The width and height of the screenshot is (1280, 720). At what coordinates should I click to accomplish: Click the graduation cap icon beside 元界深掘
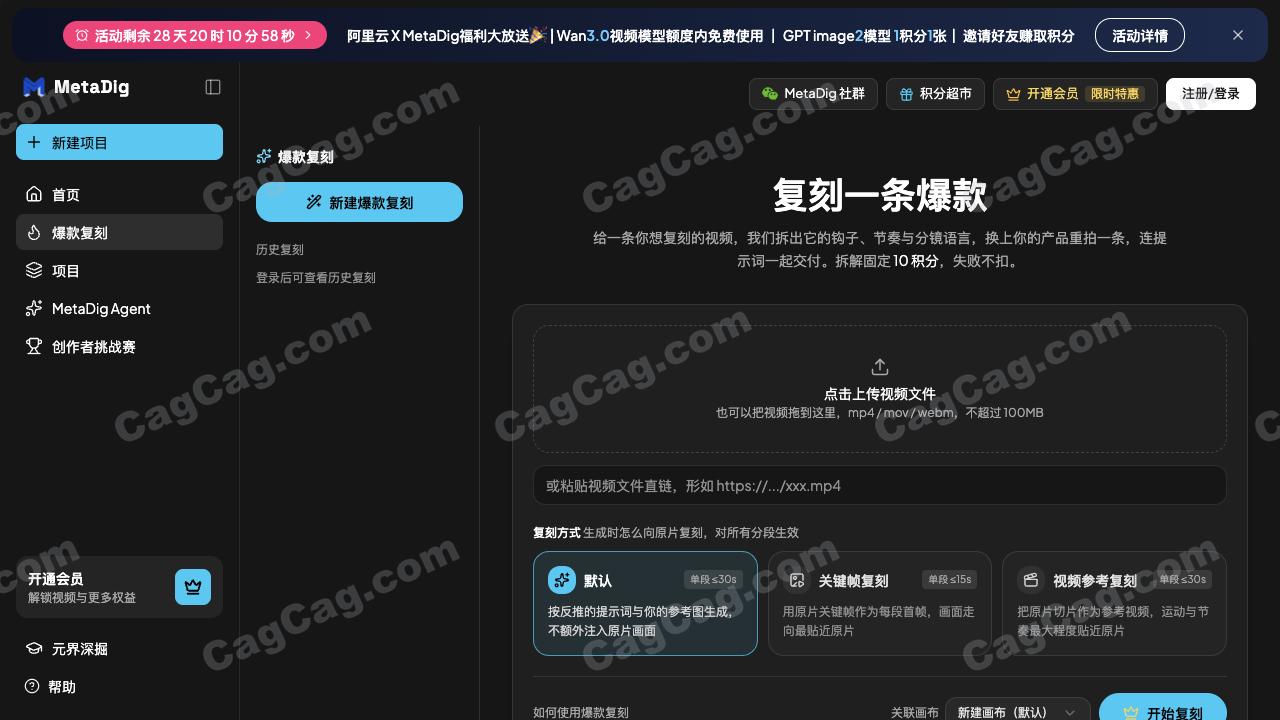coord(32,648)
